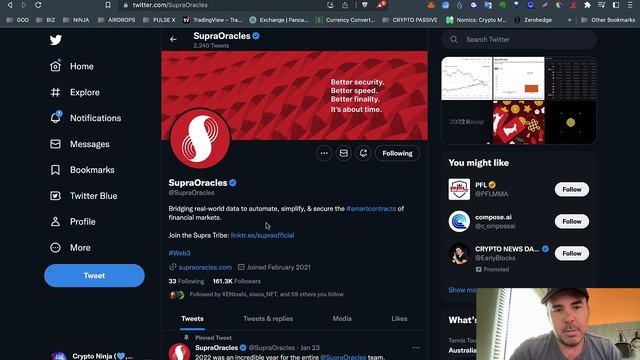This screenshot has width=640, height=360.
Task: View the 33 Following list
Action: (x=186, y=281)
